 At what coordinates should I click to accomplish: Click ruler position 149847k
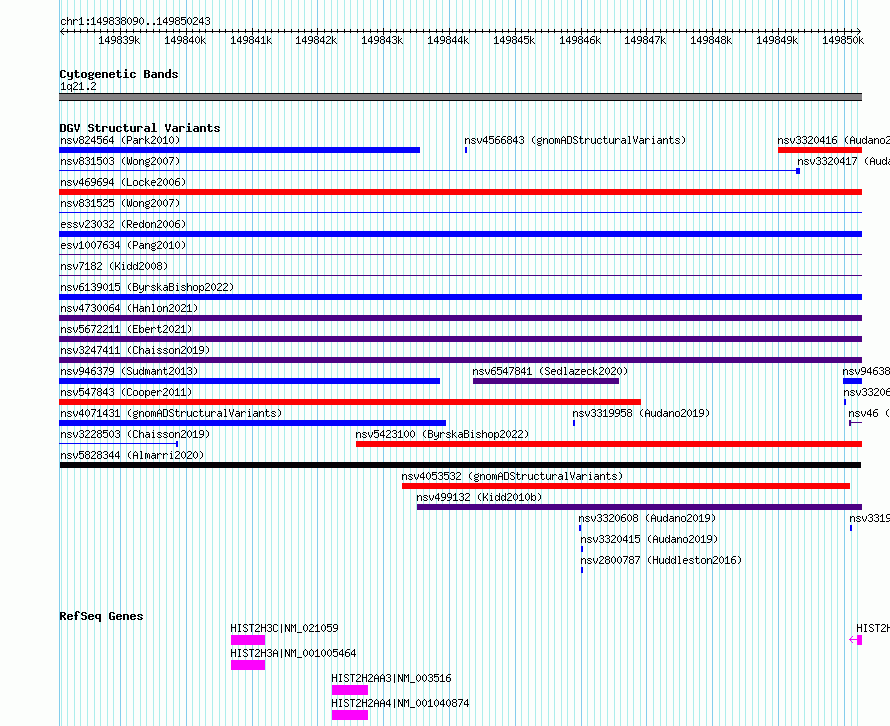coord(645,40)
